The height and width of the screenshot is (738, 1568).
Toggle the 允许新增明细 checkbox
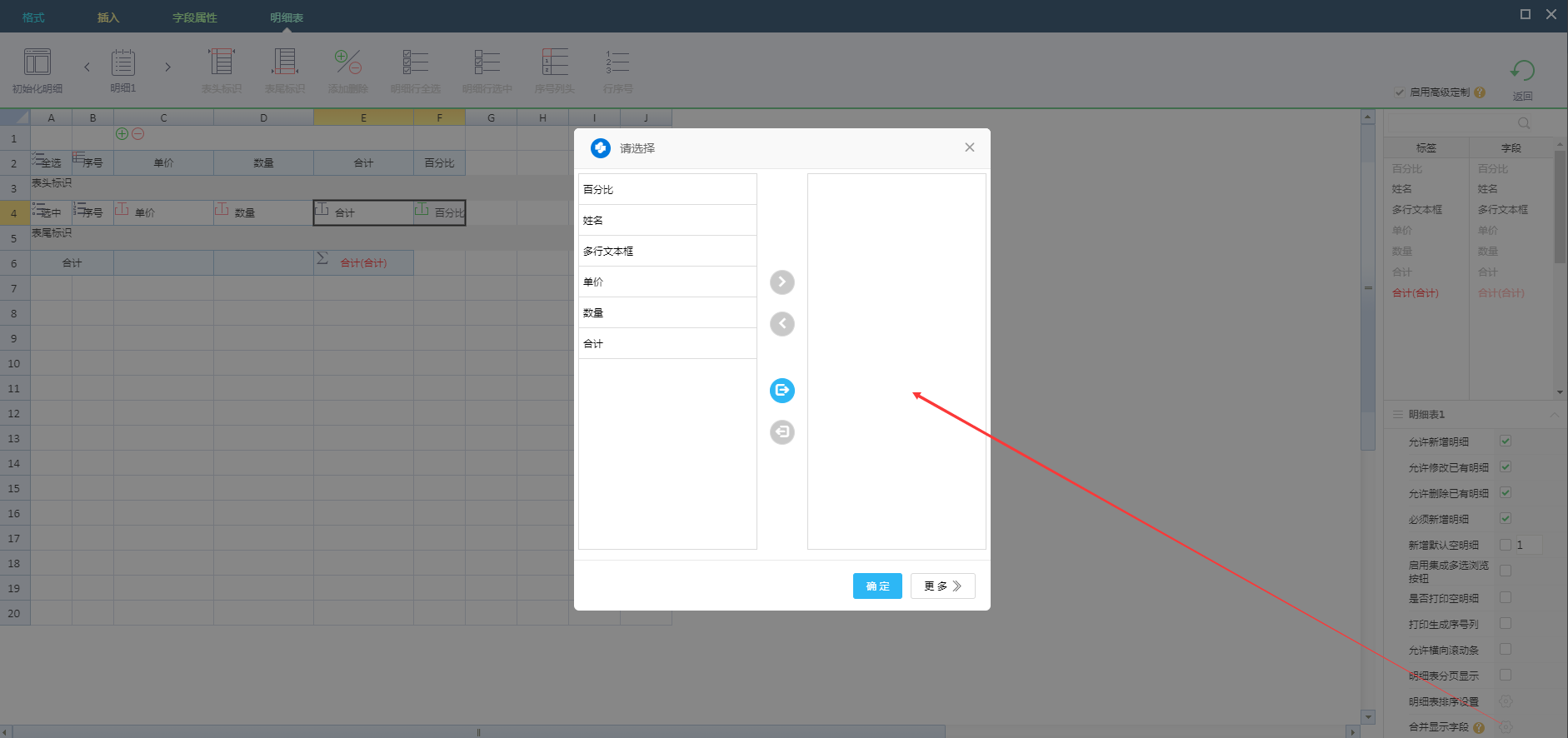tap(1506, 441)
